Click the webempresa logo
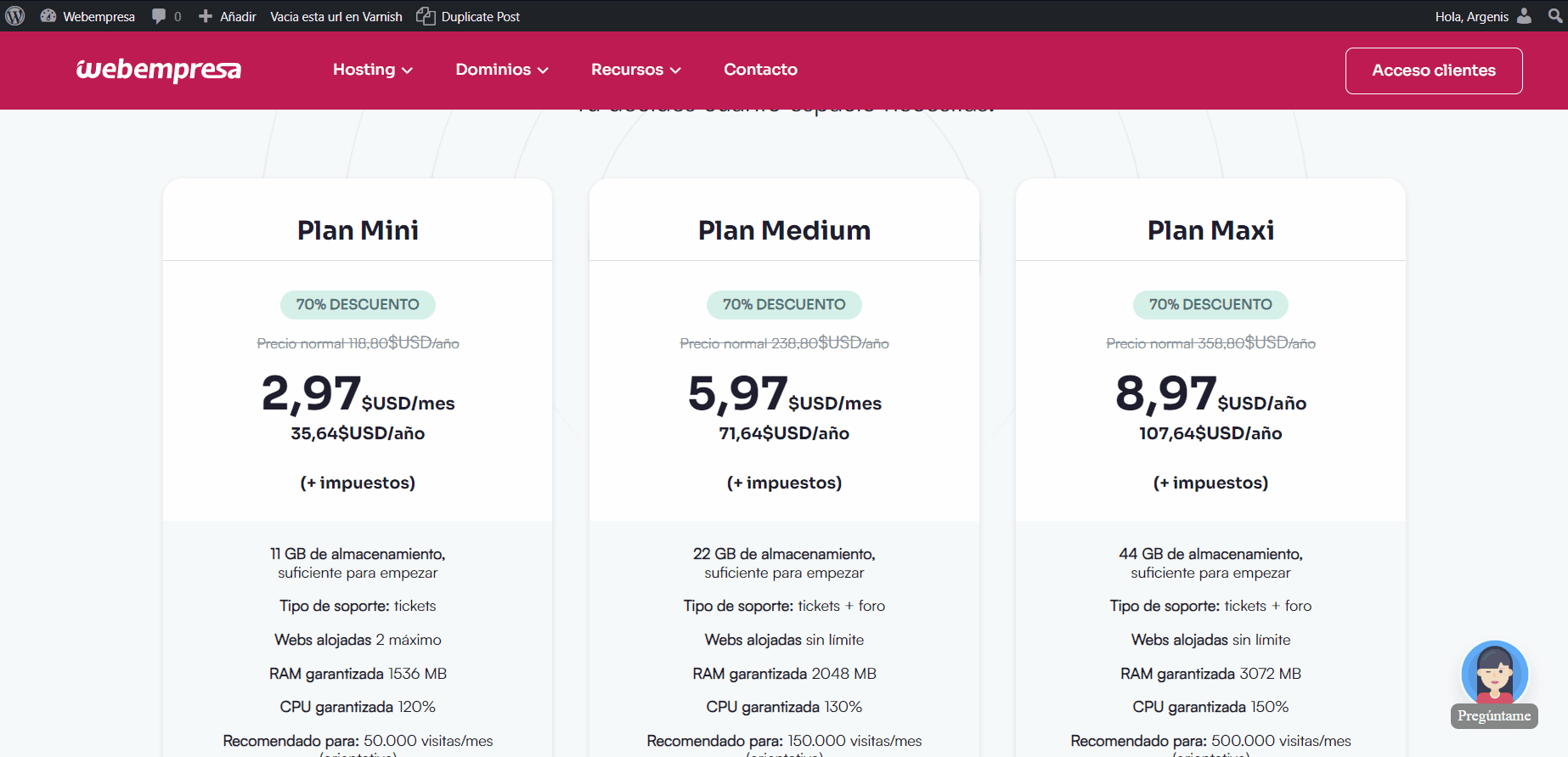Viewport: 1568px width, 757px height. coord(159,70)
